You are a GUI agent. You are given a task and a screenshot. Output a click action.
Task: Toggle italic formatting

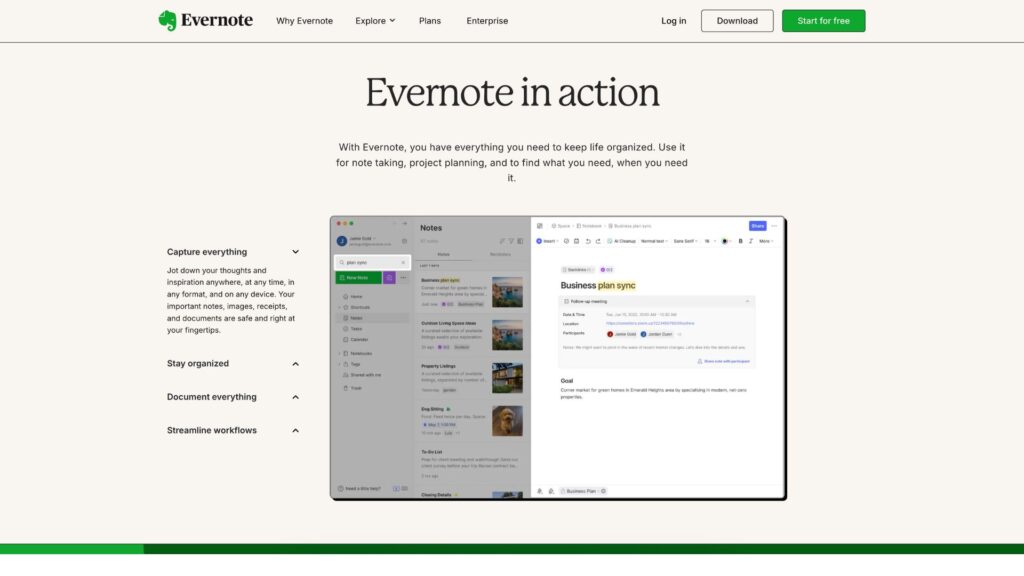750,240
